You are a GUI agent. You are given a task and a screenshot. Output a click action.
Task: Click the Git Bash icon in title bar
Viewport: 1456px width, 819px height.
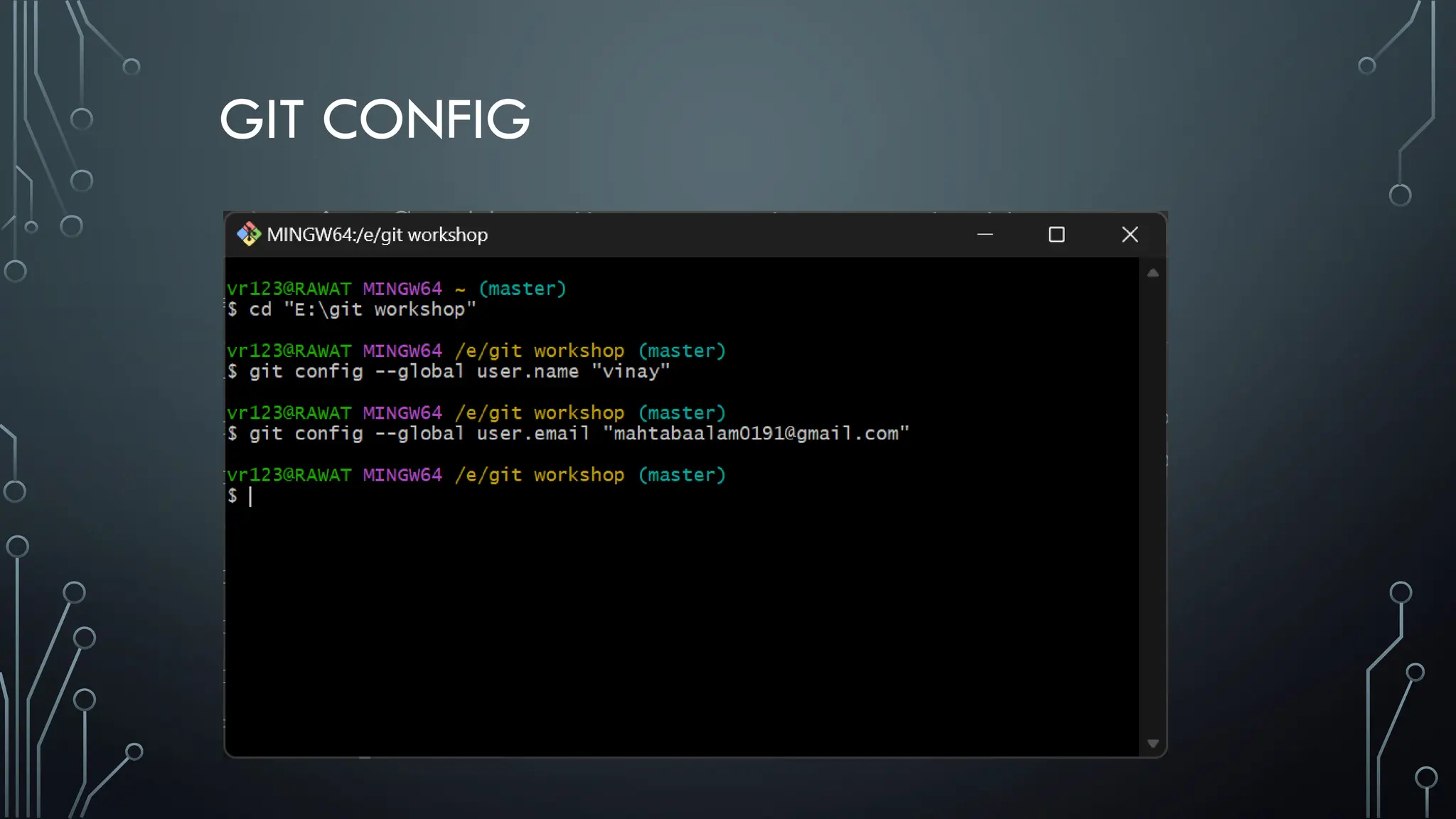249,234
